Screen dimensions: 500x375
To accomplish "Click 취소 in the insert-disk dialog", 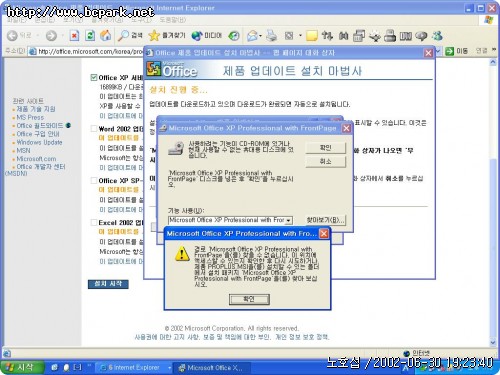I will click(326, 162).
